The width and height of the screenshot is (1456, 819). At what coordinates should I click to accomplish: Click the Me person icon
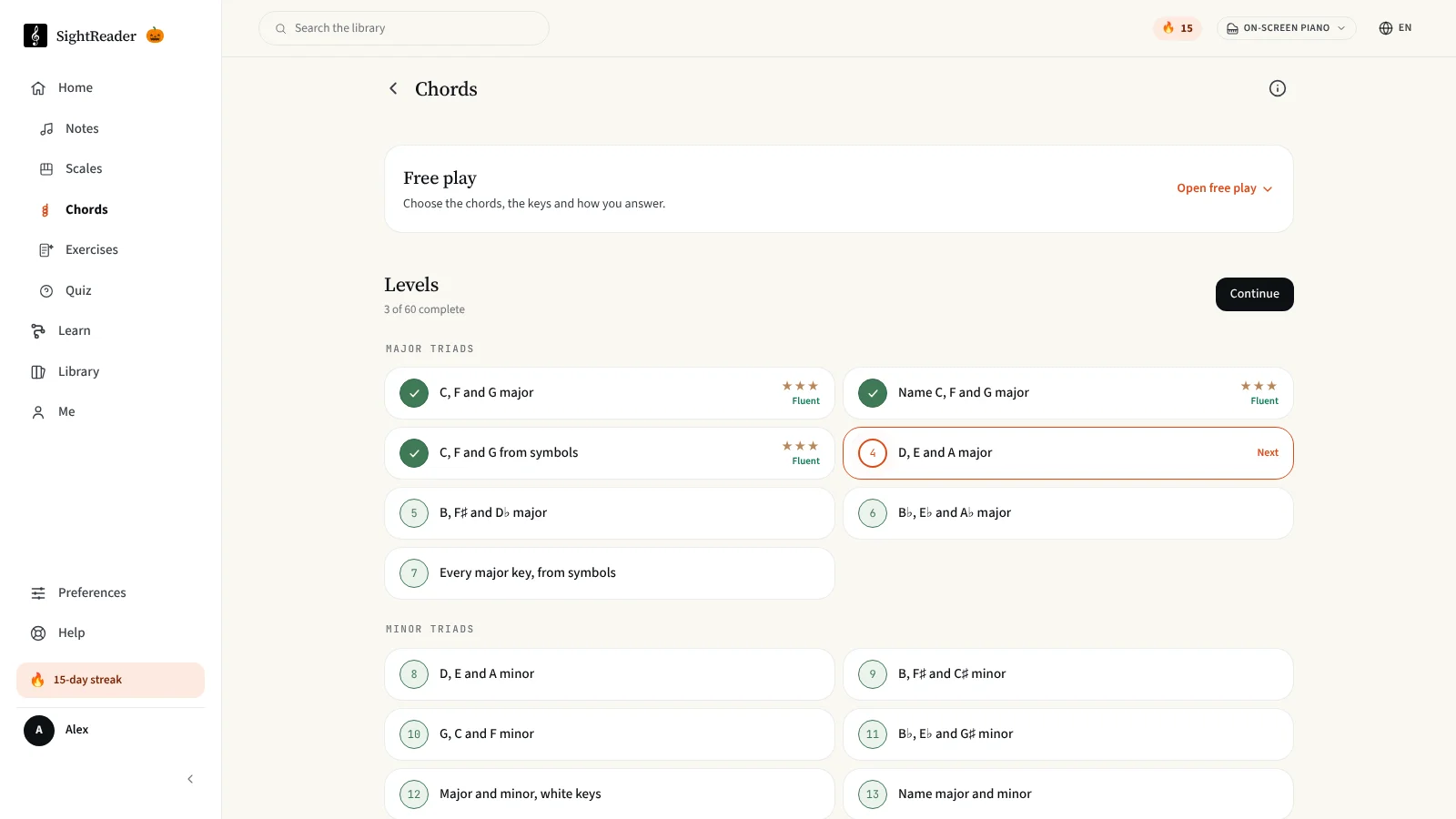[x=38, y=412]
